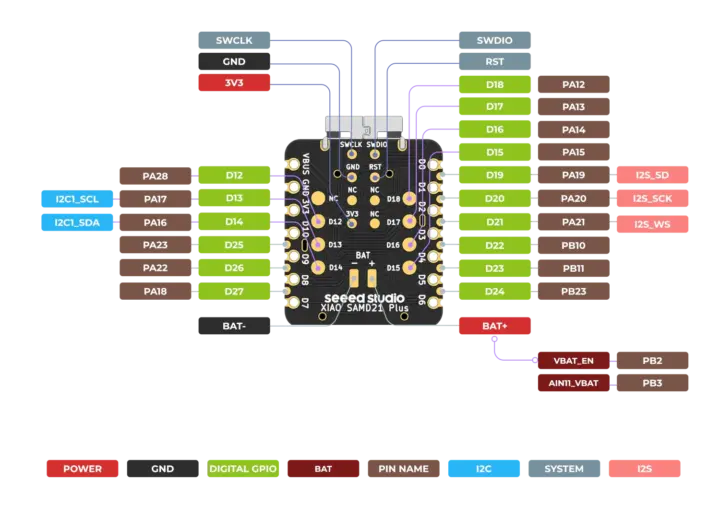This screenshot has width=720, height=505.
Task: Select the brown PA13 pin name
Action: point(574,107)
